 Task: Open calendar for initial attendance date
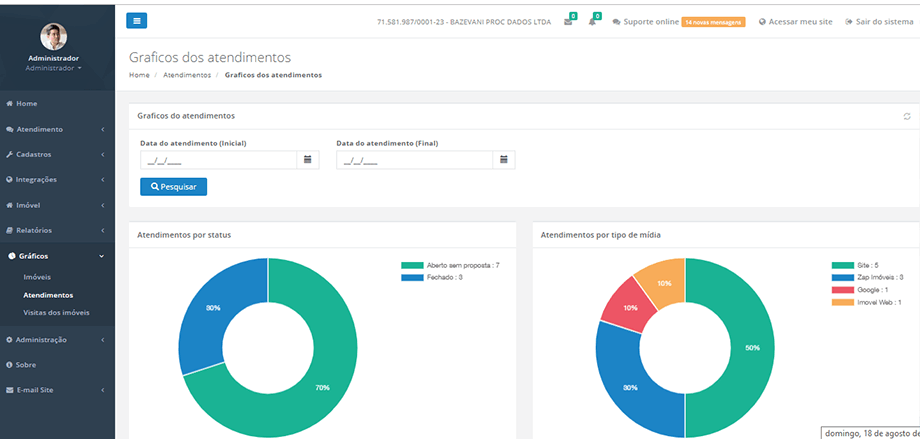(x=307, y=160)
